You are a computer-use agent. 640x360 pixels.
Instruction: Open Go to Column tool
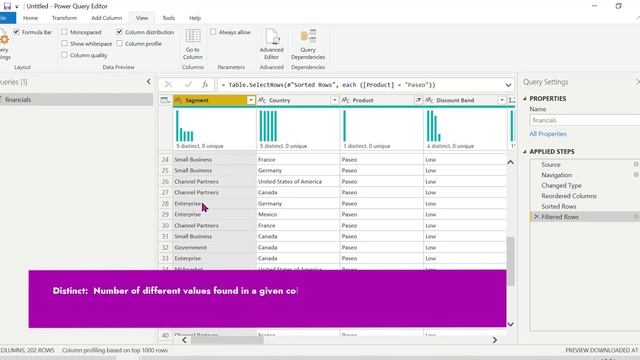(193, 44)
